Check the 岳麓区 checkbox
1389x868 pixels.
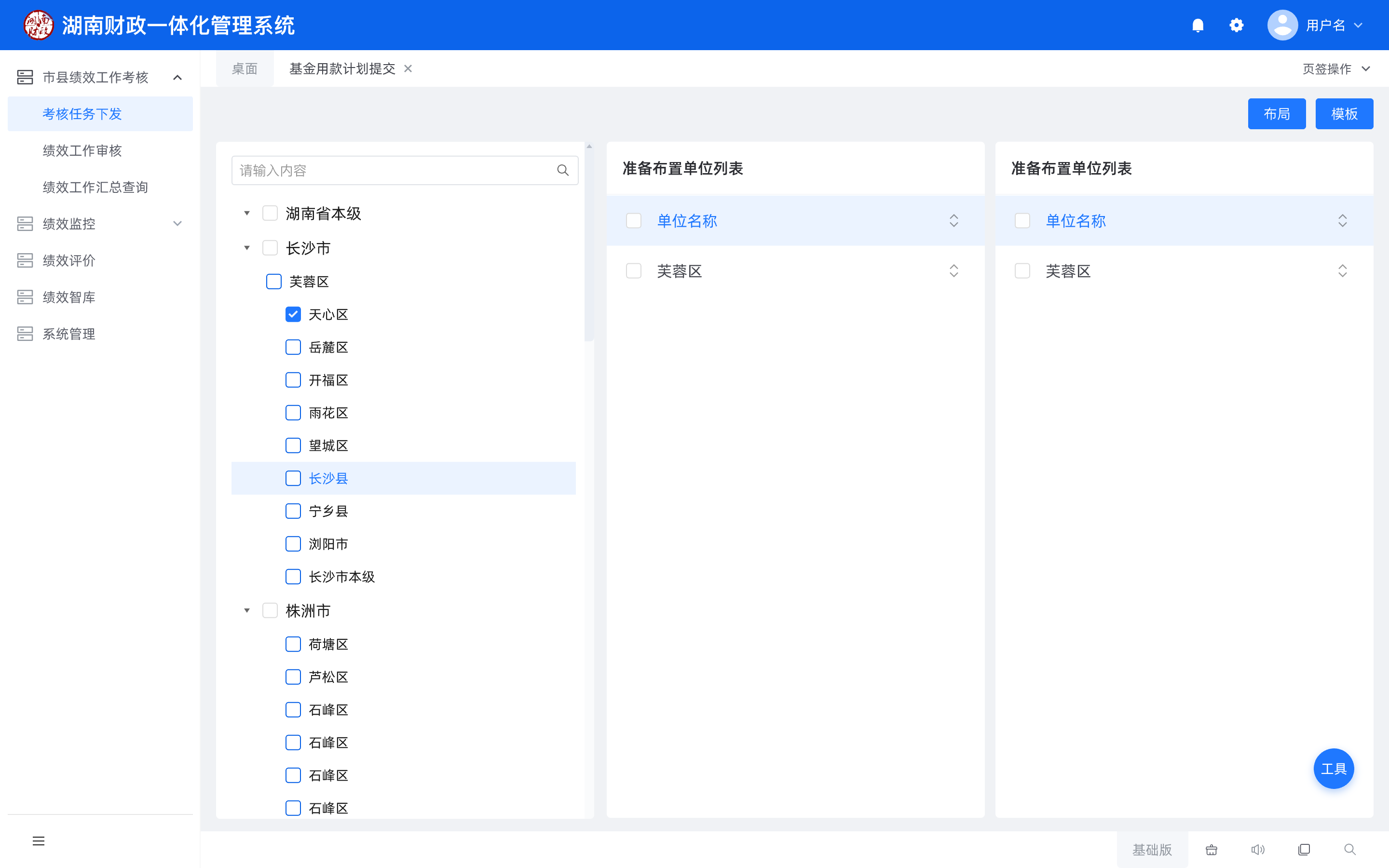(293, 347)
